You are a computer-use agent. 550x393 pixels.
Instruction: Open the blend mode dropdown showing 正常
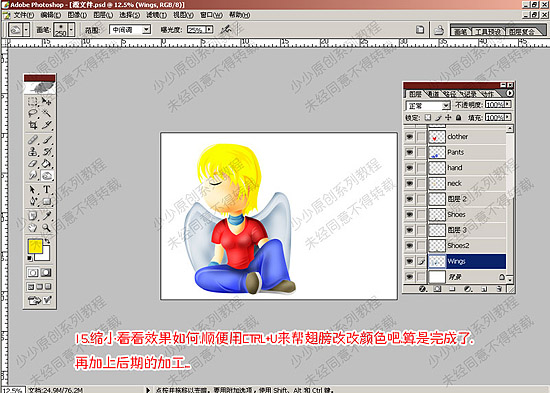(x=428, y=105)
